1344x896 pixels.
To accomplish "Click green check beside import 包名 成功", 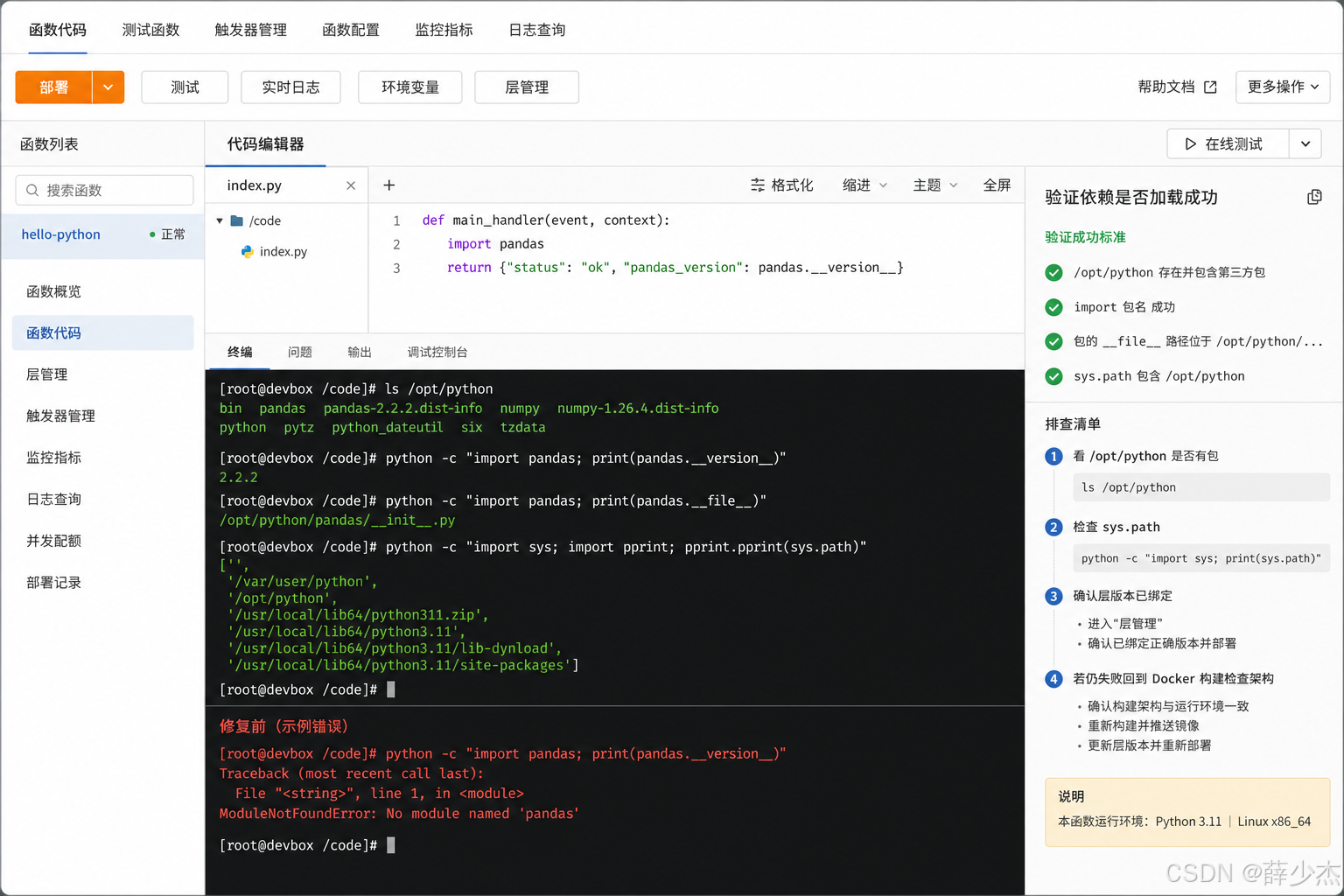I will pos(1054,307).
